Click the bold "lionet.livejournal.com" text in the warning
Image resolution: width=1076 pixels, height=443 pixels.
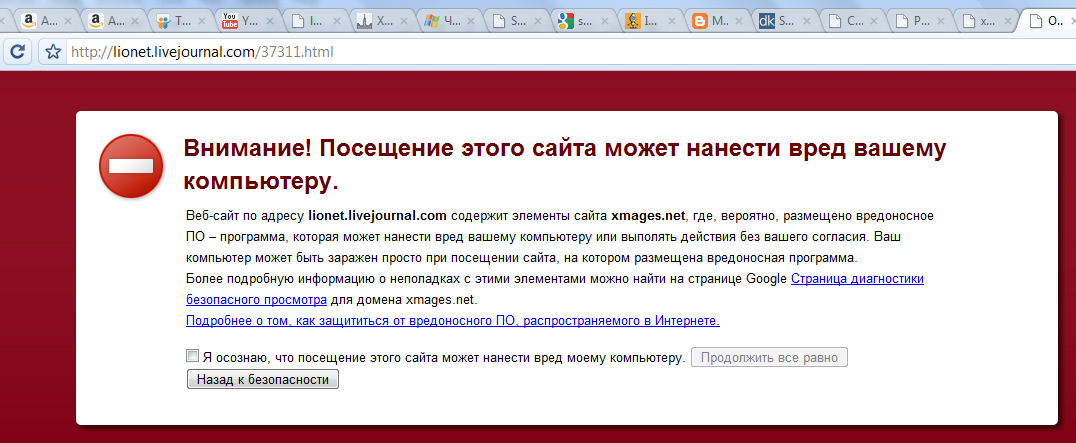point(377,216)
